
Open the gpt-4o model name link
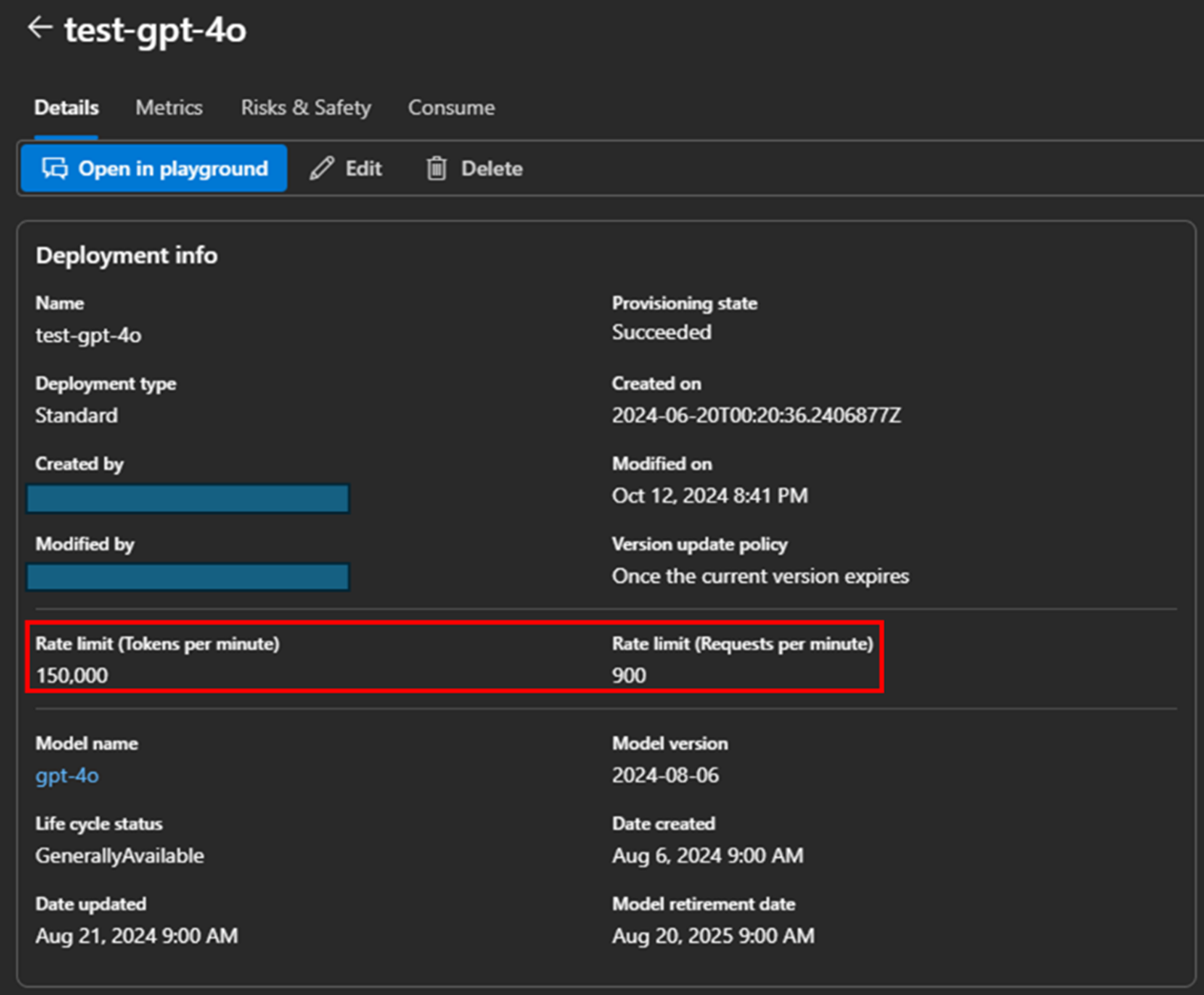pyautogui.click(x=67, y=775)
